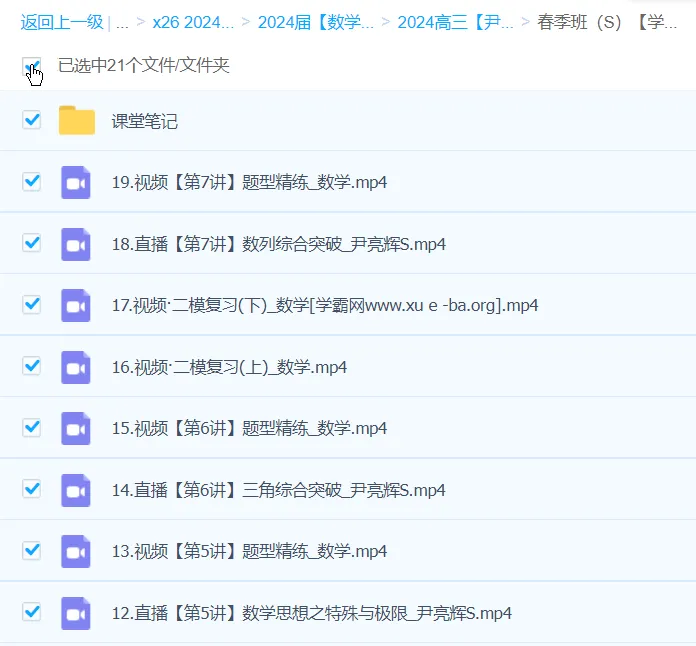Click video icon for 12.直播【第5讲】数学思想之特殊与极限
696x646 pixels.
(x=76, y=613)
